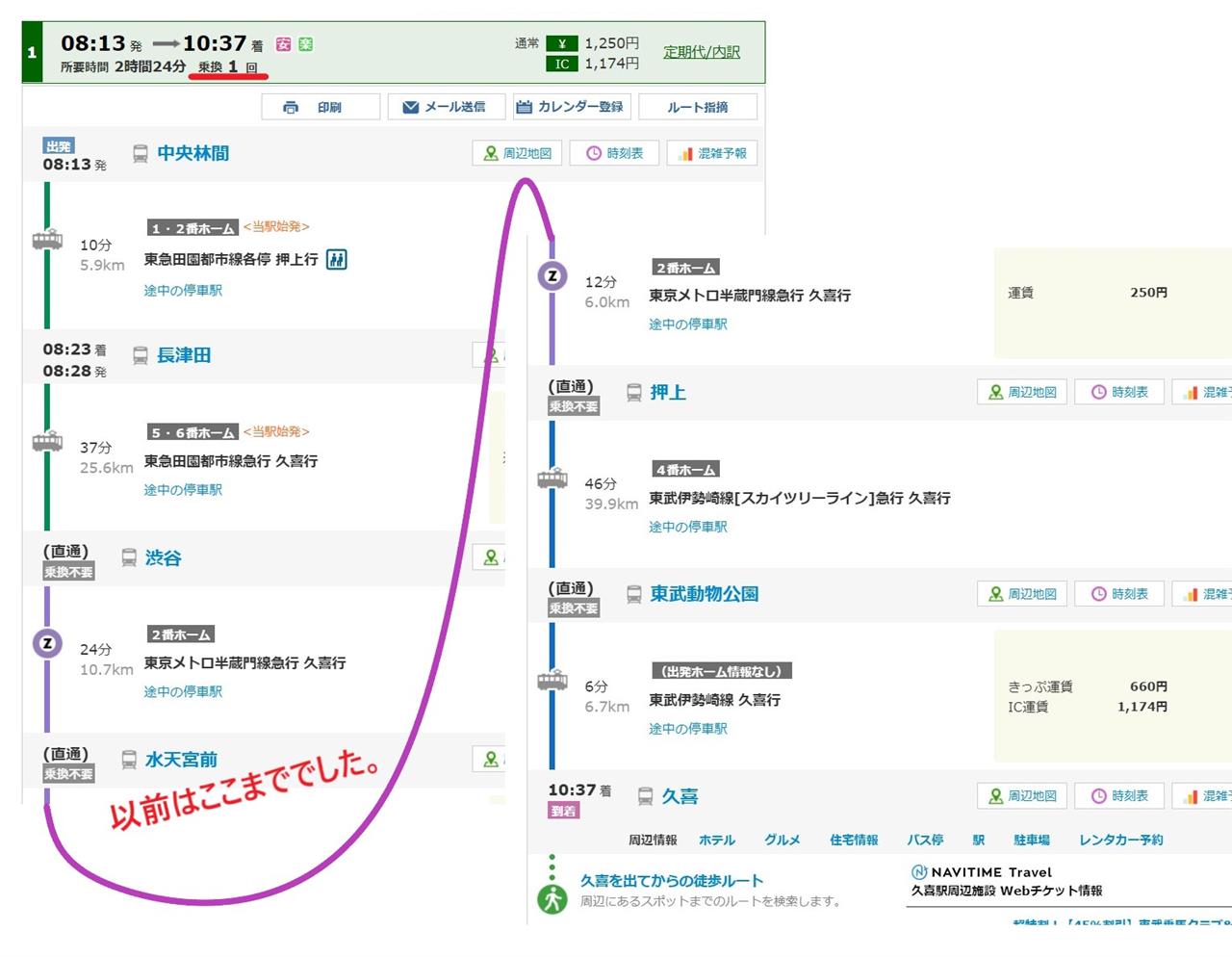Screen dimensions: 1232x957
Task: Expand 途中の停車駅 under 東急田園都市線急行 久喜行
Action: click(183, 489)
